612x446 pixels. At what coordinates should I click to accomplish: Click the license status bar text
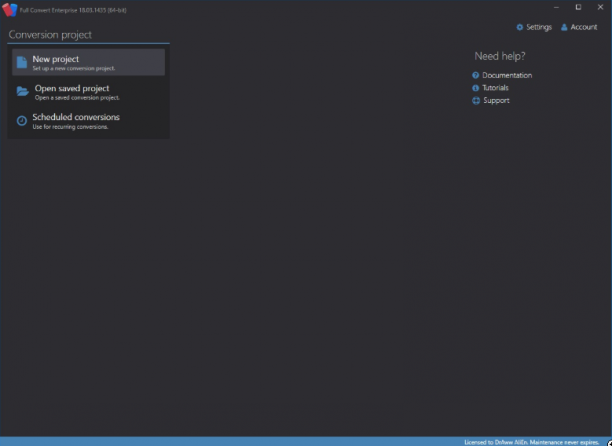[x=531, y=442]
